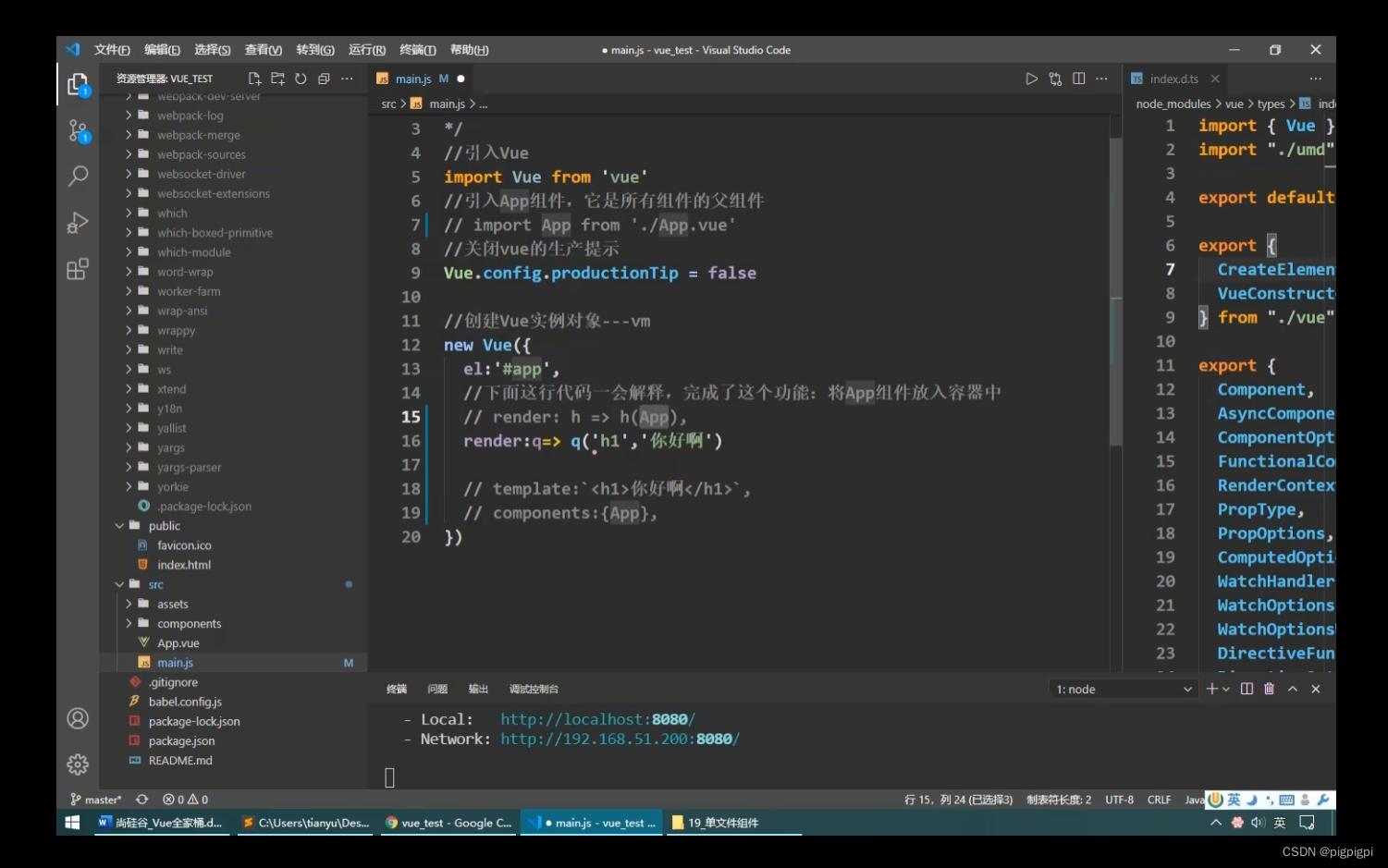This screenshot has width=1388, height=868.
Task: Open the Accounts icon in activity bar
Action: click(x=78, y=718)
